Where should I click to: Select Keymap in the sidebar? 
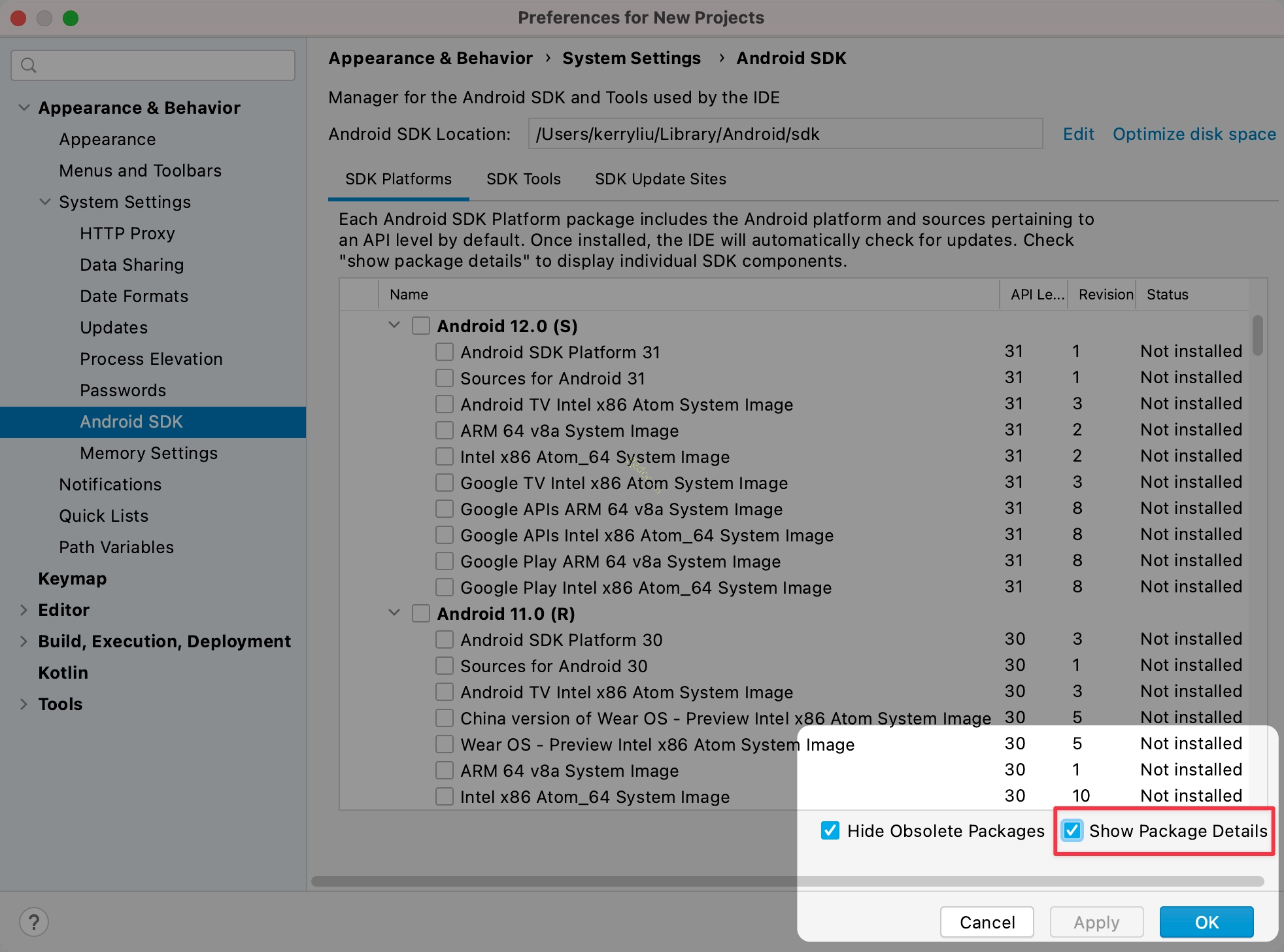(x=72, y=579)
